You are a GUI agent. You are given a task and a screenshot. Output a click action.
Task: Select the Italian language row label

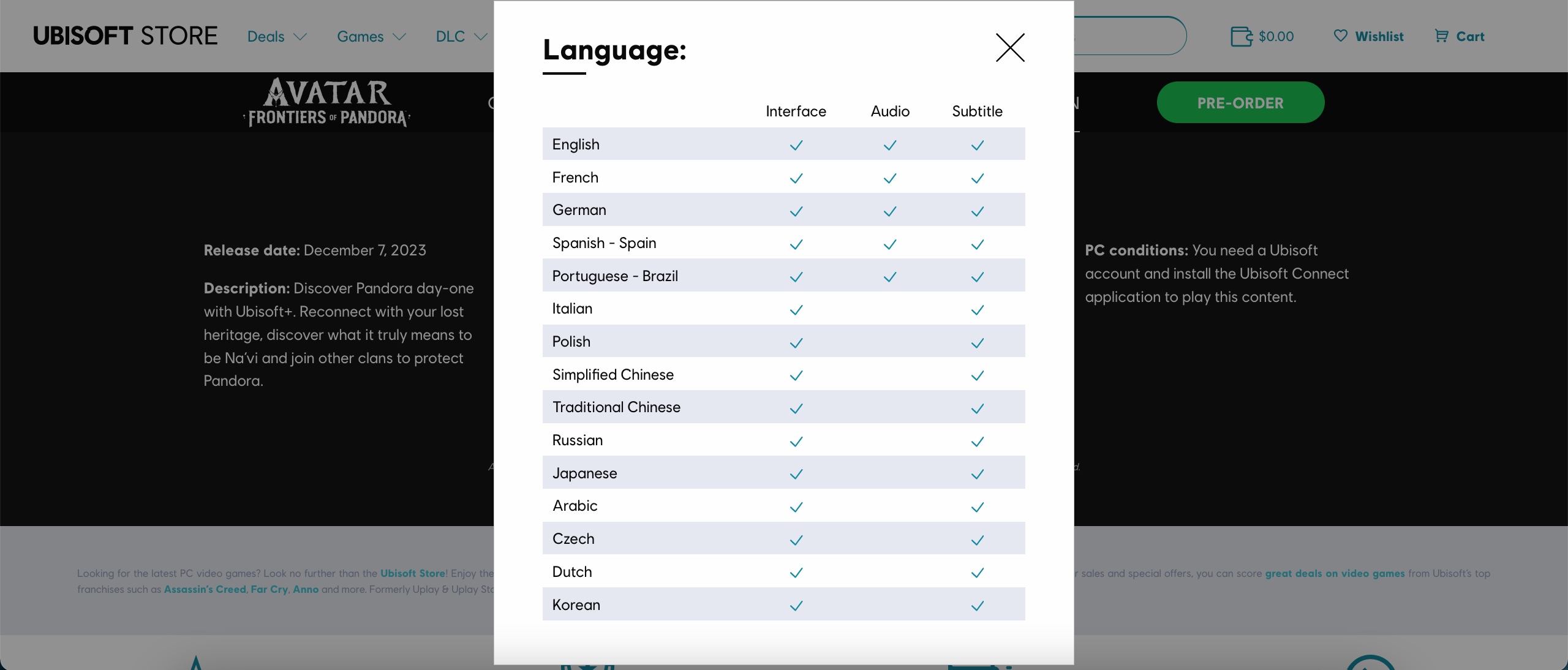click(x=572, y=309)
